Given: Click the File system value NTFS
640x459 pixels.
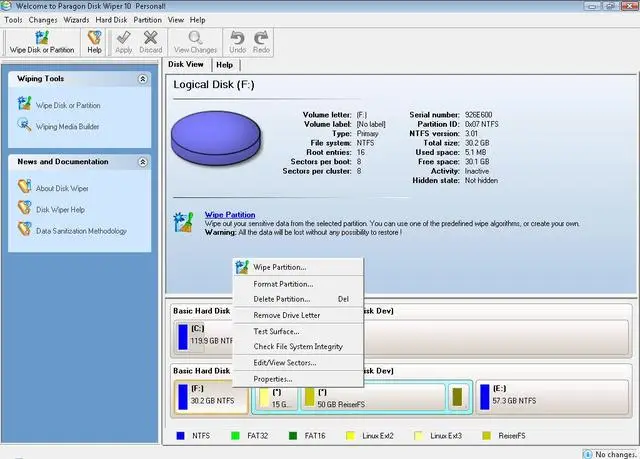Looking at the screenshot, I should coord(365,143).
